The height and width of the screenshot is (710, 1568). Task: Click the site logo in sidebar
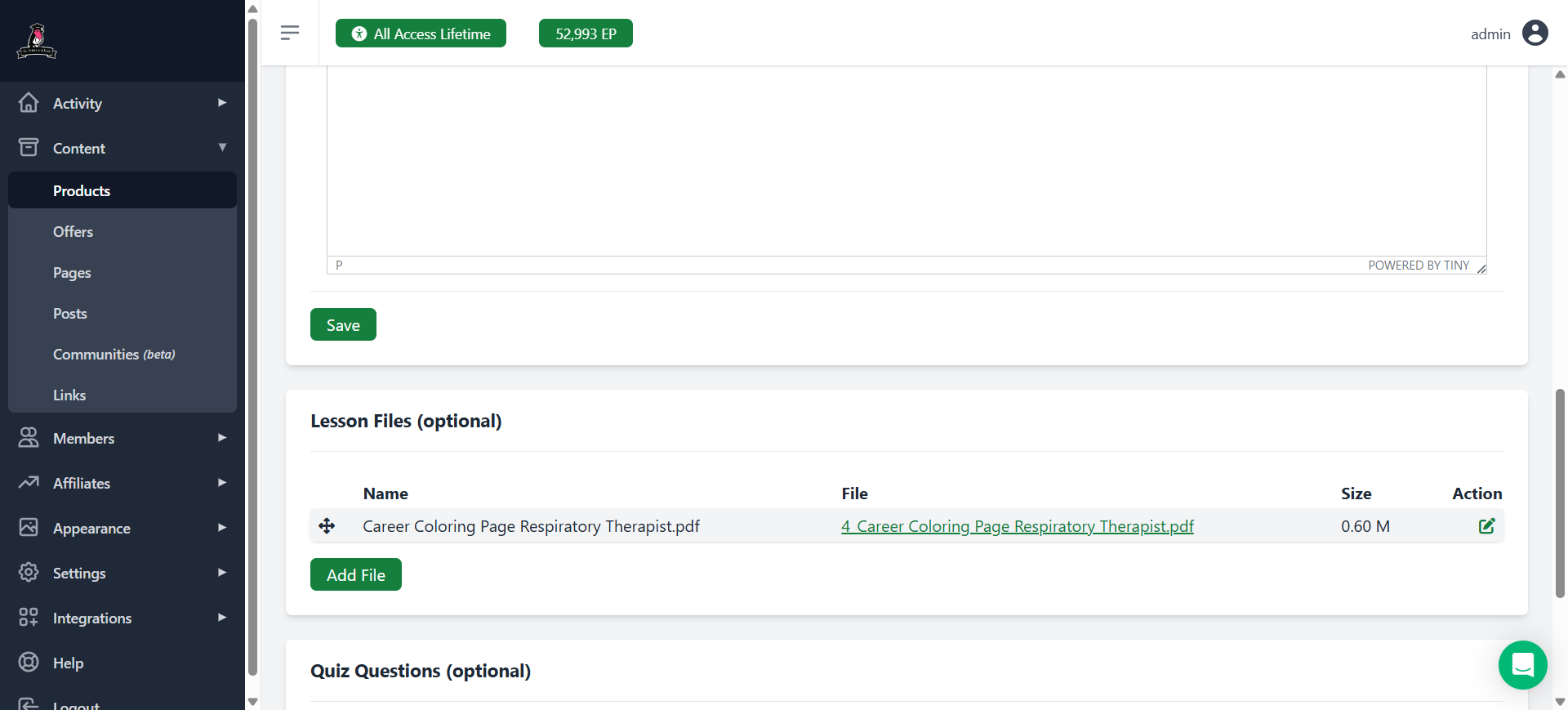[37, 41]
